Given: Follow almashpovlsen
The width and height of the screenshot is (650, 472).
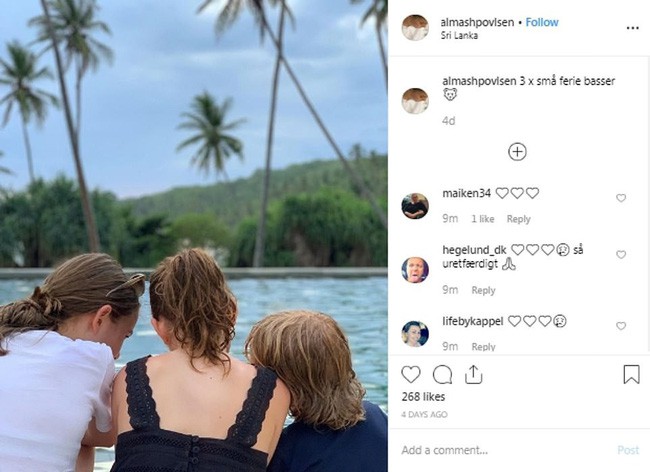Looking at the screenshot, I should [x=542, y=21].
